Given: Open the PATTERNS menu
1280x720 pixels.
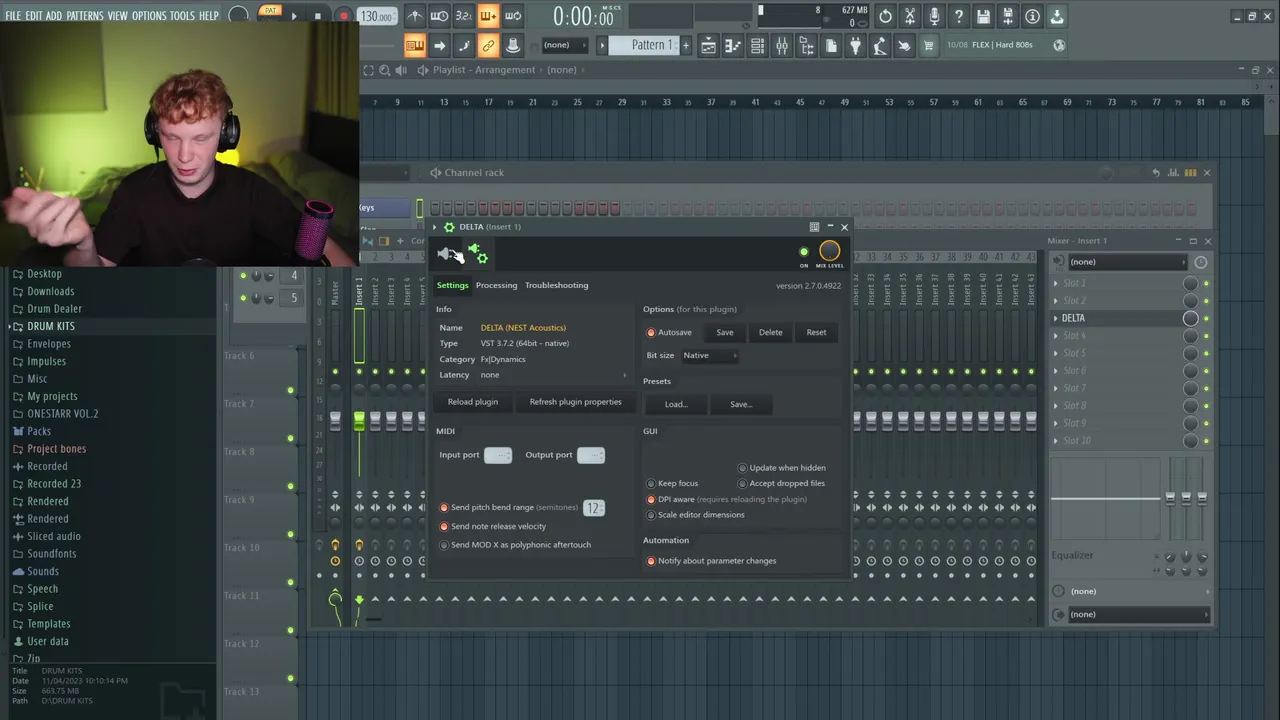Looking at the screenshot, I should coord(84,16).
